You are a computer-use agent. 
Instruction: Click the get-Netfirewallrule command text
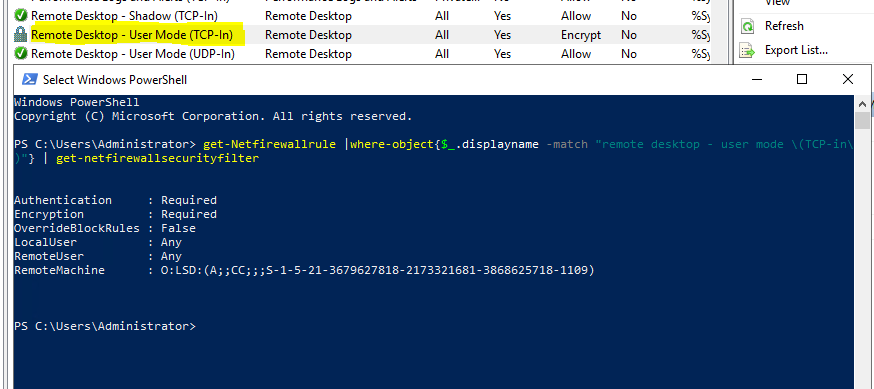point(269,144)
